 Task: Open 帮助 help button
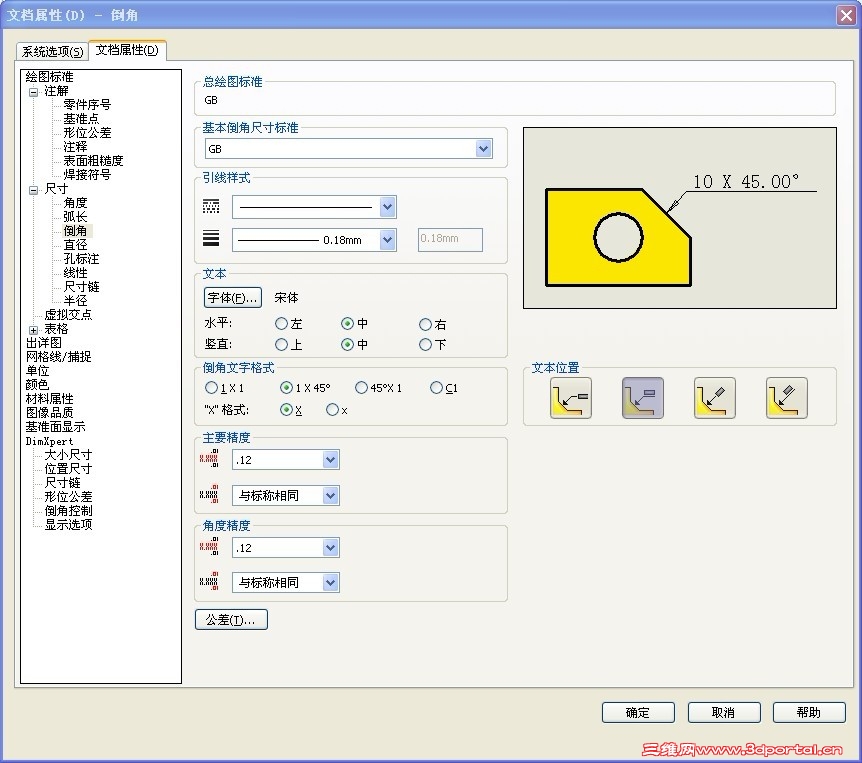[x=809, y=712]
